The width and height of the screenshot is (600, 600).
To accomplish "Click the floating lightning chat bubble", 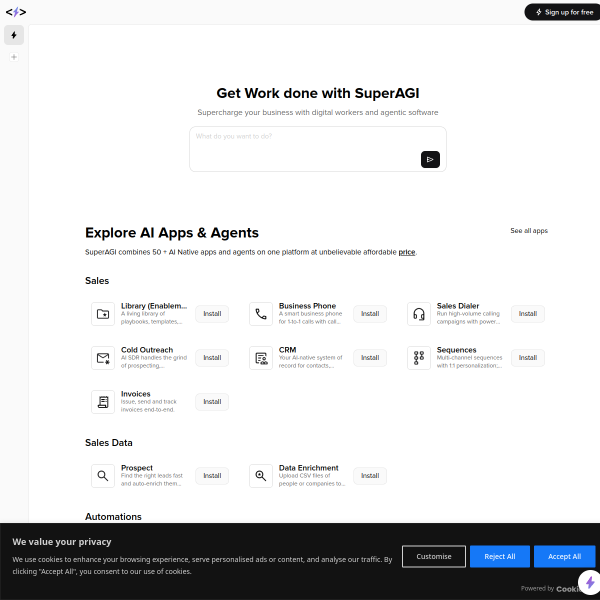I will coord(589,583).
